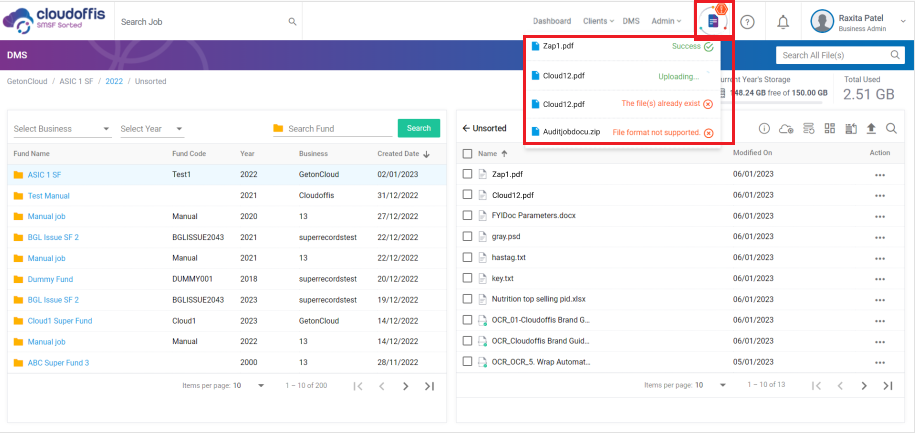Open the help question mark icon
915x433 pixels.
tap(748, 22)
